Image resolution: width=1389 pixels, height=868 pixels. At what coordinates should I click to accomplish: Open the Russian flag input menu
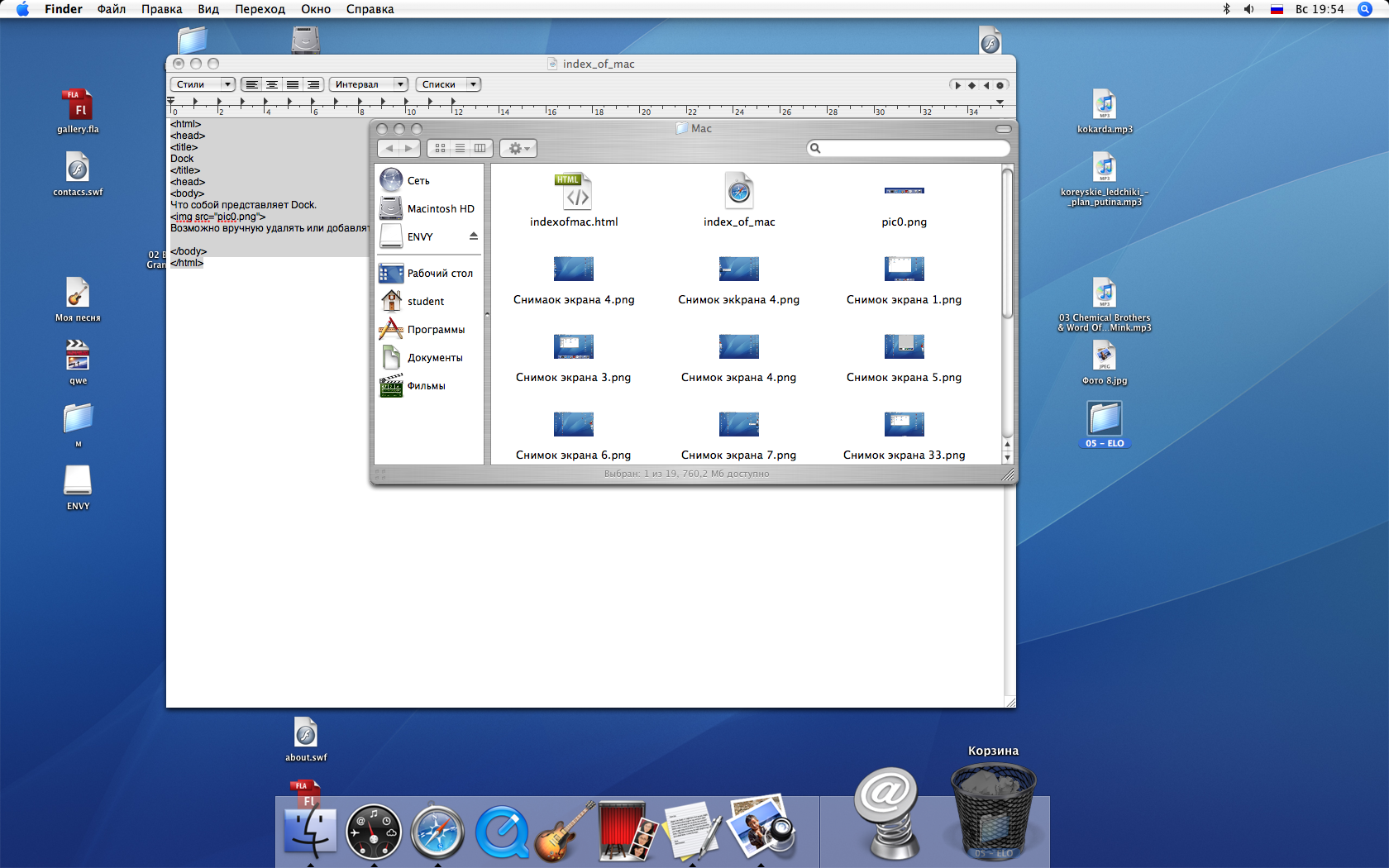(1277, 9)
